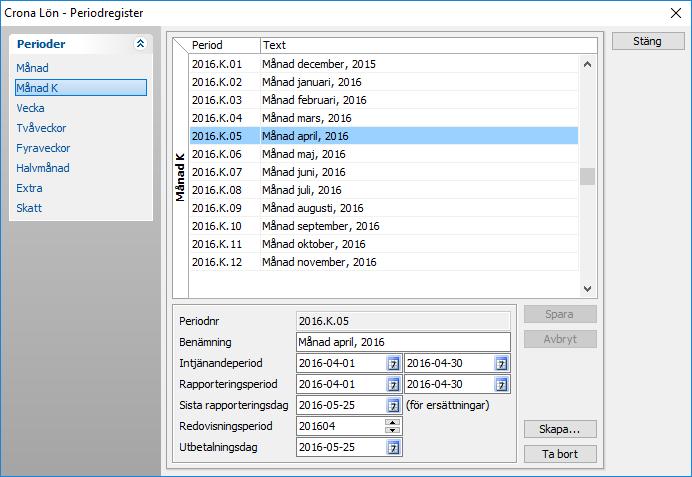Select row 2016.K.12 Månad november, 2016
Screen dimensions: 692x477
(x=384, y=262)
